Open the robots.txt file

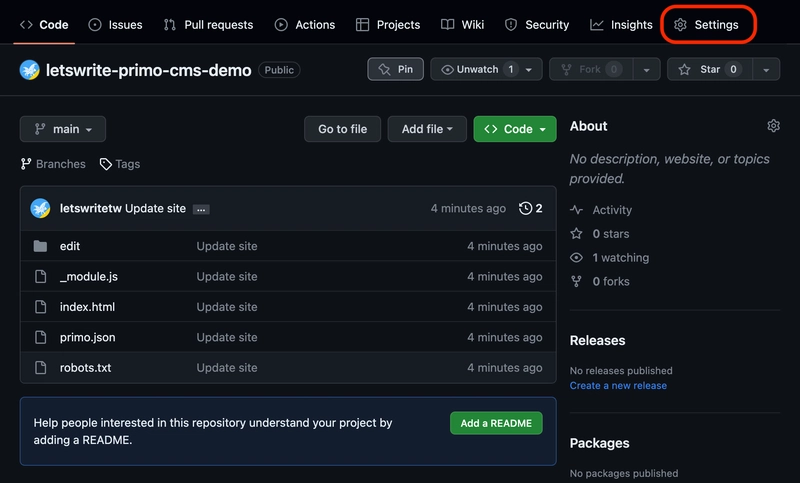85,367
